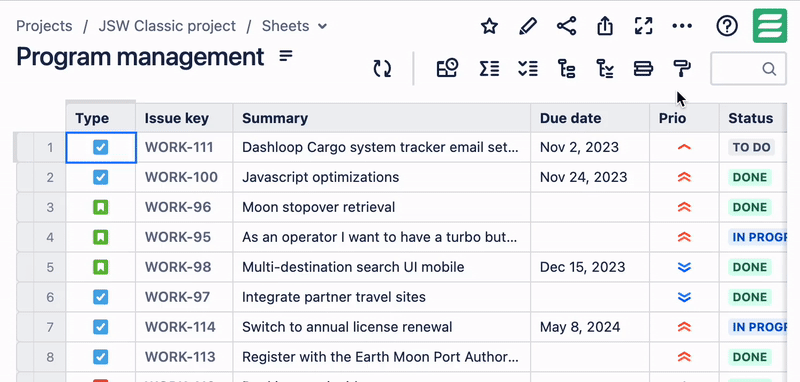Image resolution: width=800 pixels, height=382 pixels.
Task: Click the TO DO status of WORK-111
Action: click(752, 147)
